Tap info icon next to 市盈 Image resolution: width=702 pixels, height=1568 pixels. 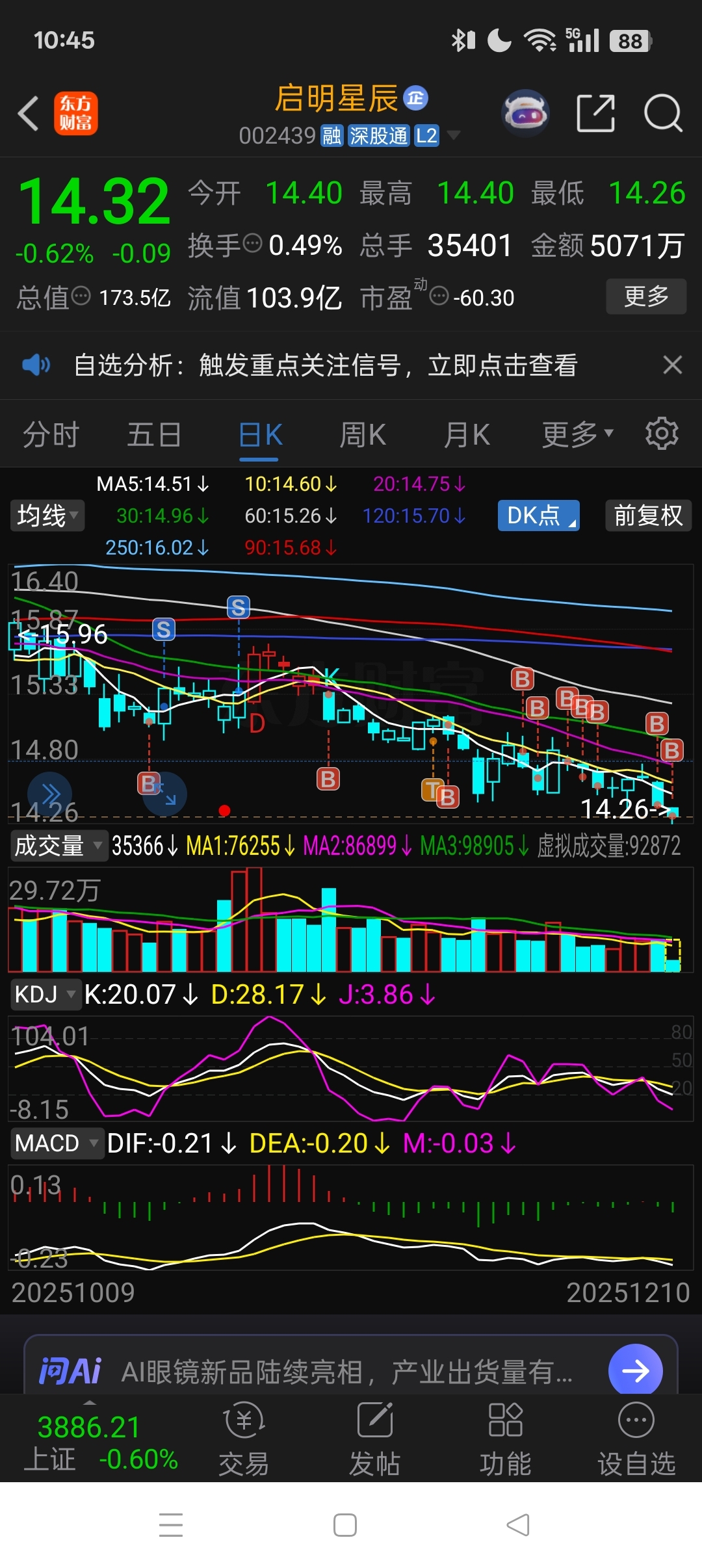(439, 296)
